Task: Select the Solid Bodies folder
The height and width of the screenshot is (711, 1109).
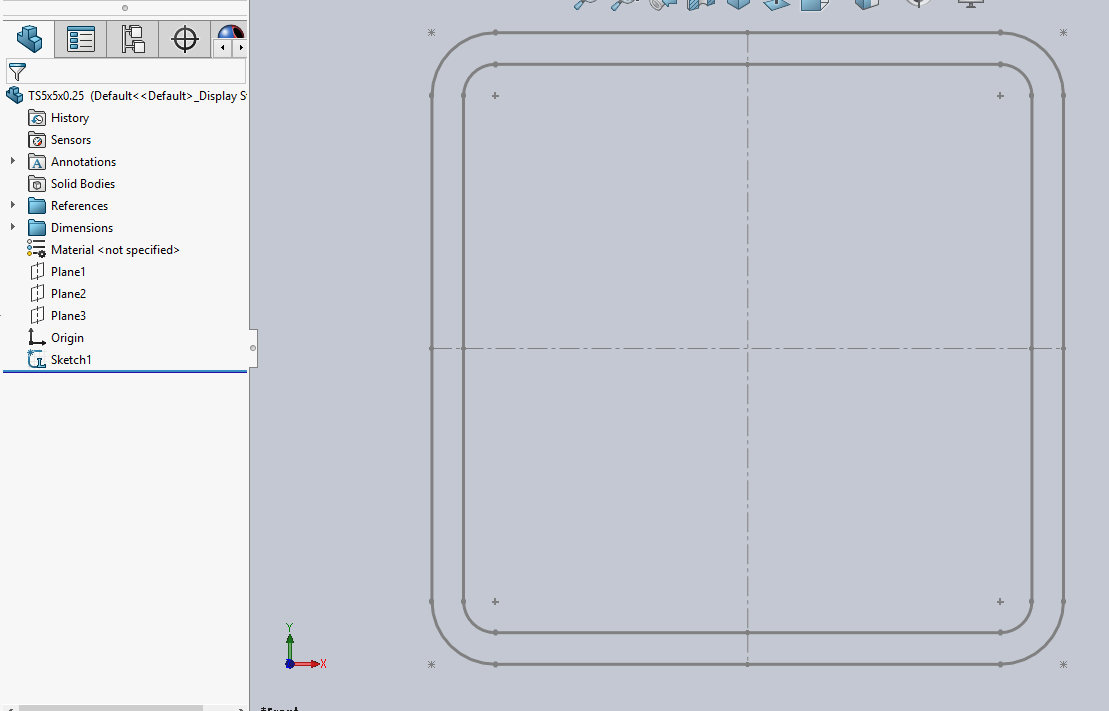Action: click(71, 183)
